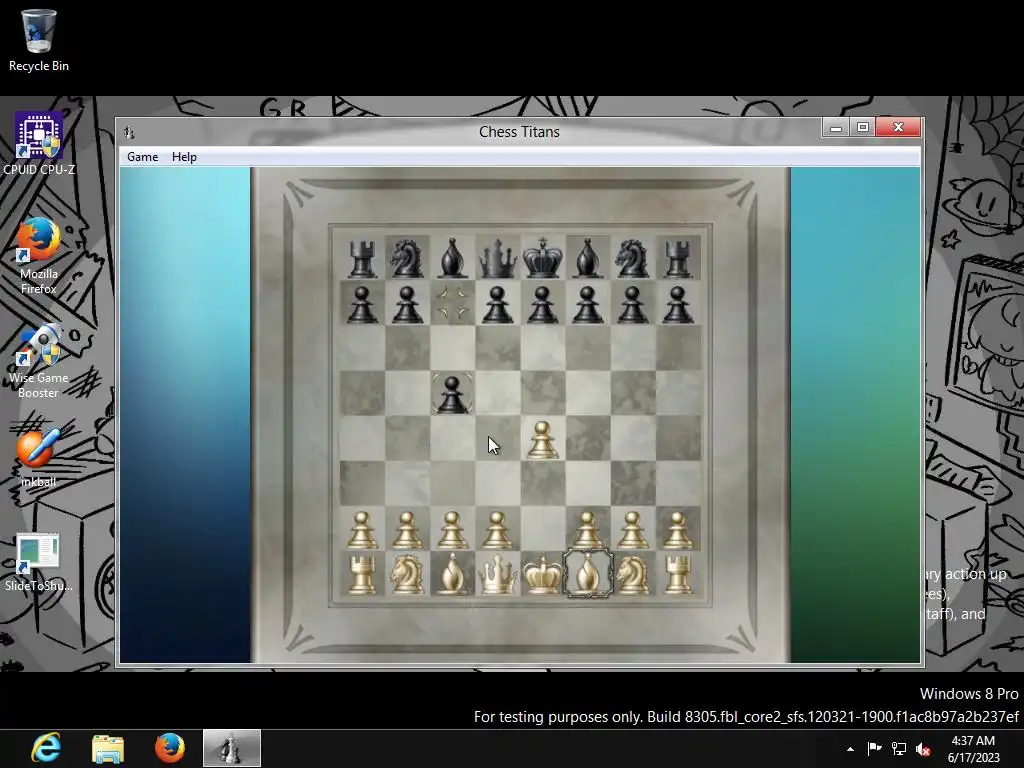
Task: Select the black pawn on a7
Action: [362, 304]
